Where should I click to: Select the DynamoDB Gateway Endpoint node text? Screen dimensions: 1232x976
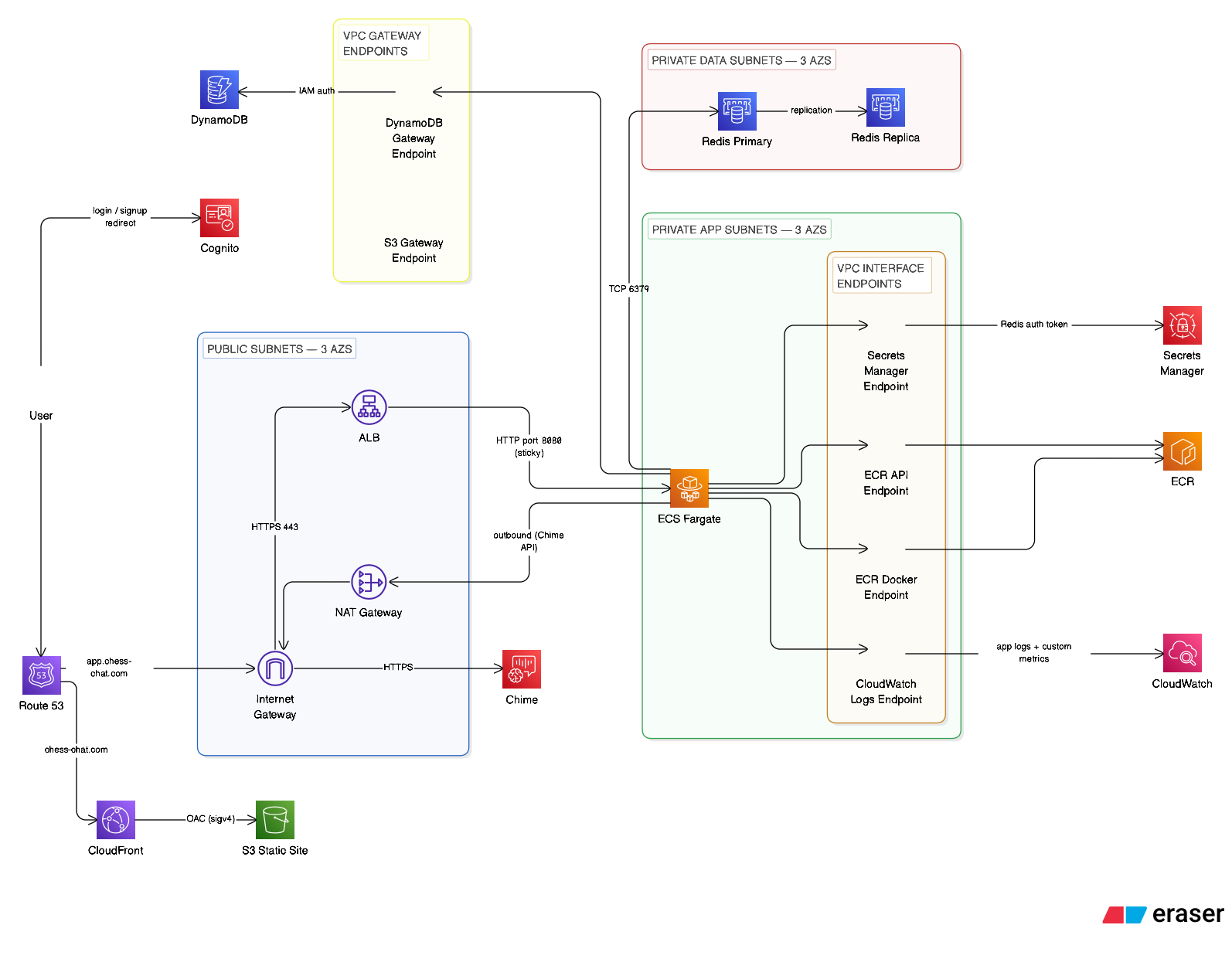pos(414,138)
